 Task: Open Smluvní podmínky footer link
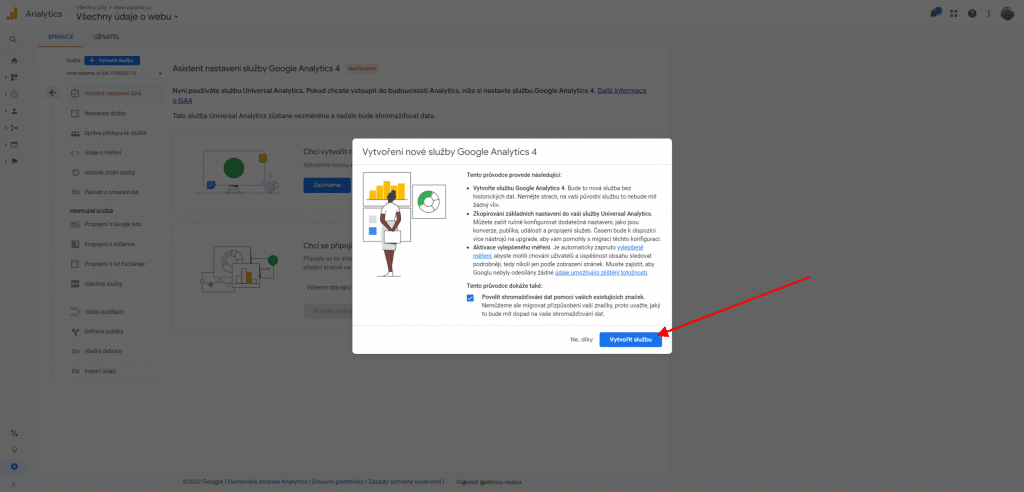pos(337,482)
